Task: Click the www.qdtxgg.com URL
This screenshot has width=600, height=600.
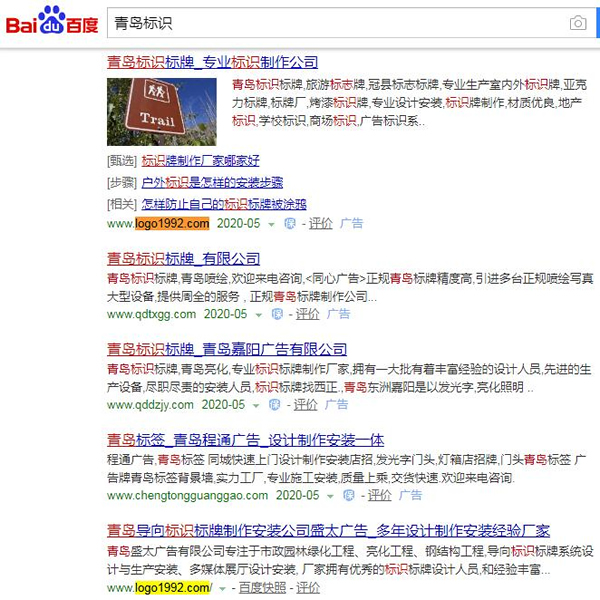Action: pyautogui.click(x=151, y=314)
